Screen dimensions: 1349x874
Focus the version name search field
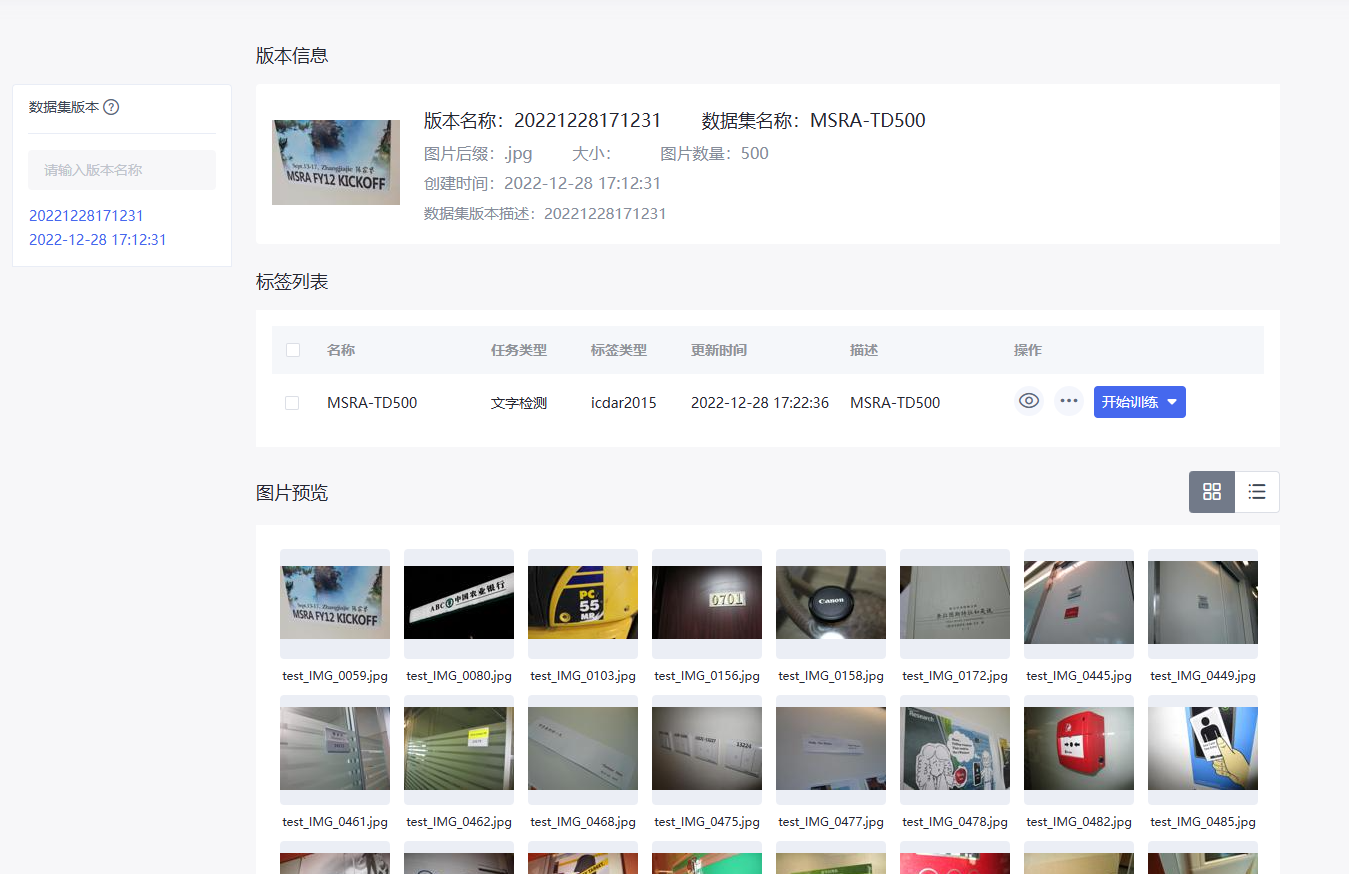pyautogui.click(x=122, y=170)
